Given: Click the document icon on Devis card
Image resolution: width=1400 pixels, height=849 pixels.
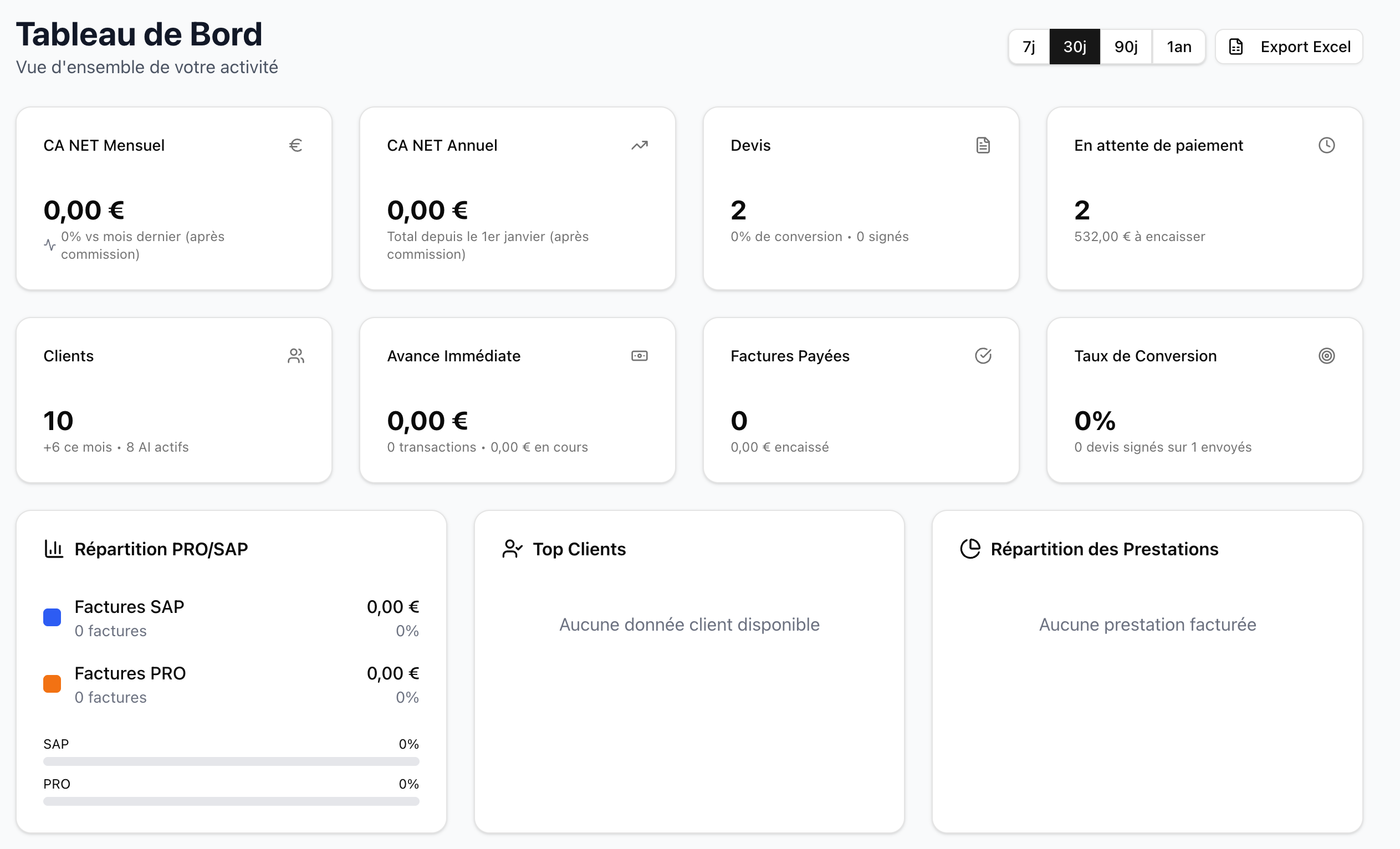Looking at the screenshot, I should [983, 146].
